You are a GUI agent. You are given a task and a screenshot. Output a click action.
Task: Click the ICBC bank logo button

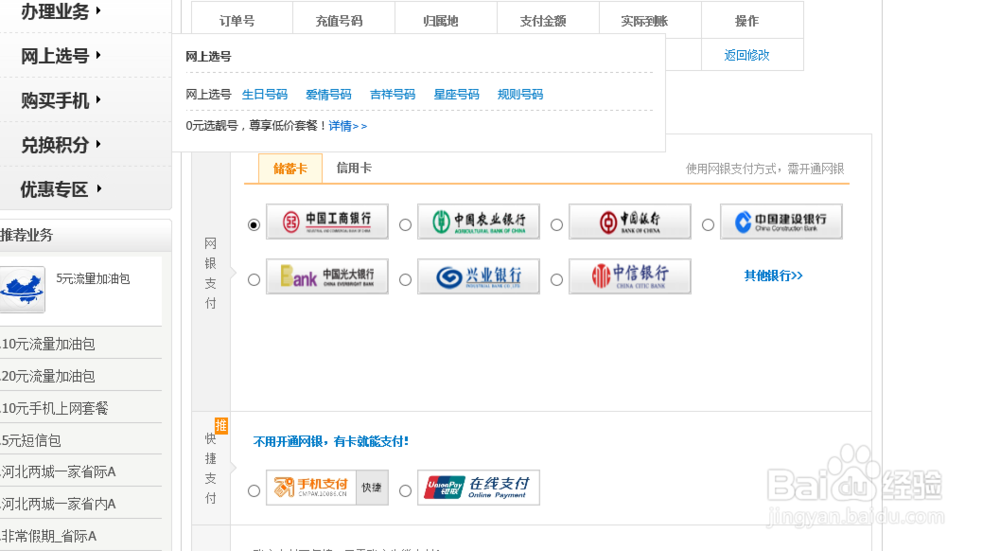[327, 222]
